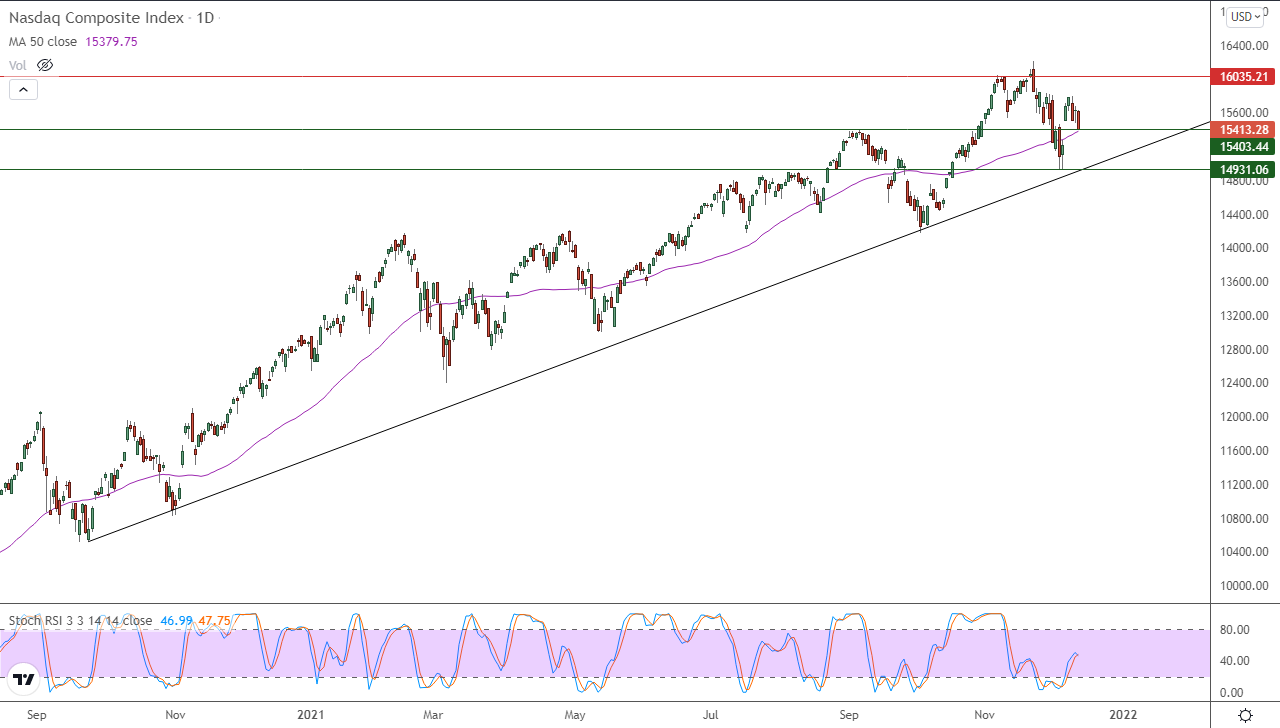Click the MA value 15379.75
The height and width of the screenshot is (728, 1280).
click(x=112, y=42)
